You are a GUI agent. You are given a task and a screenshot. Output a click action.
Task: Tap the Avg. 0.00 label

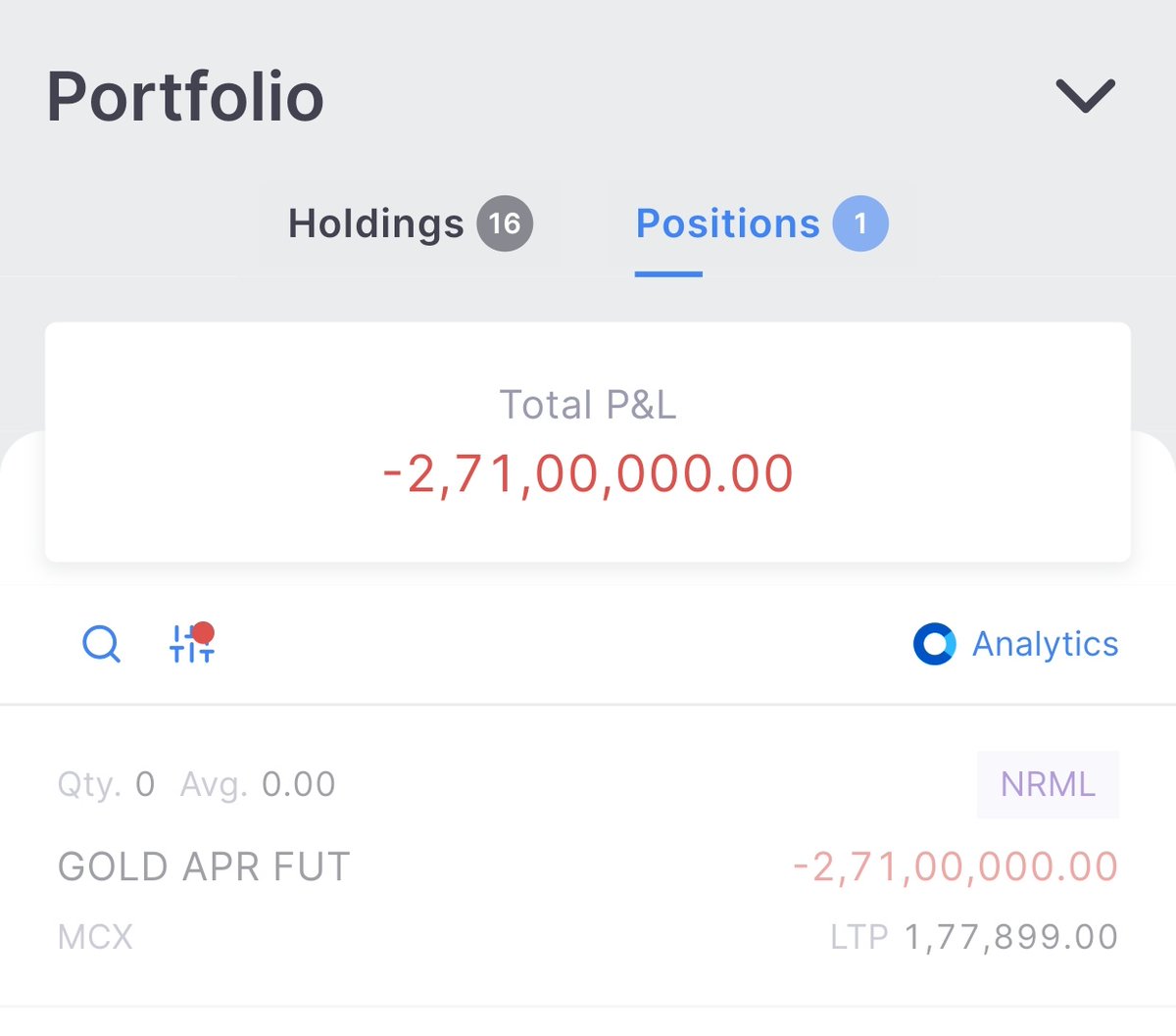(258, 784)
